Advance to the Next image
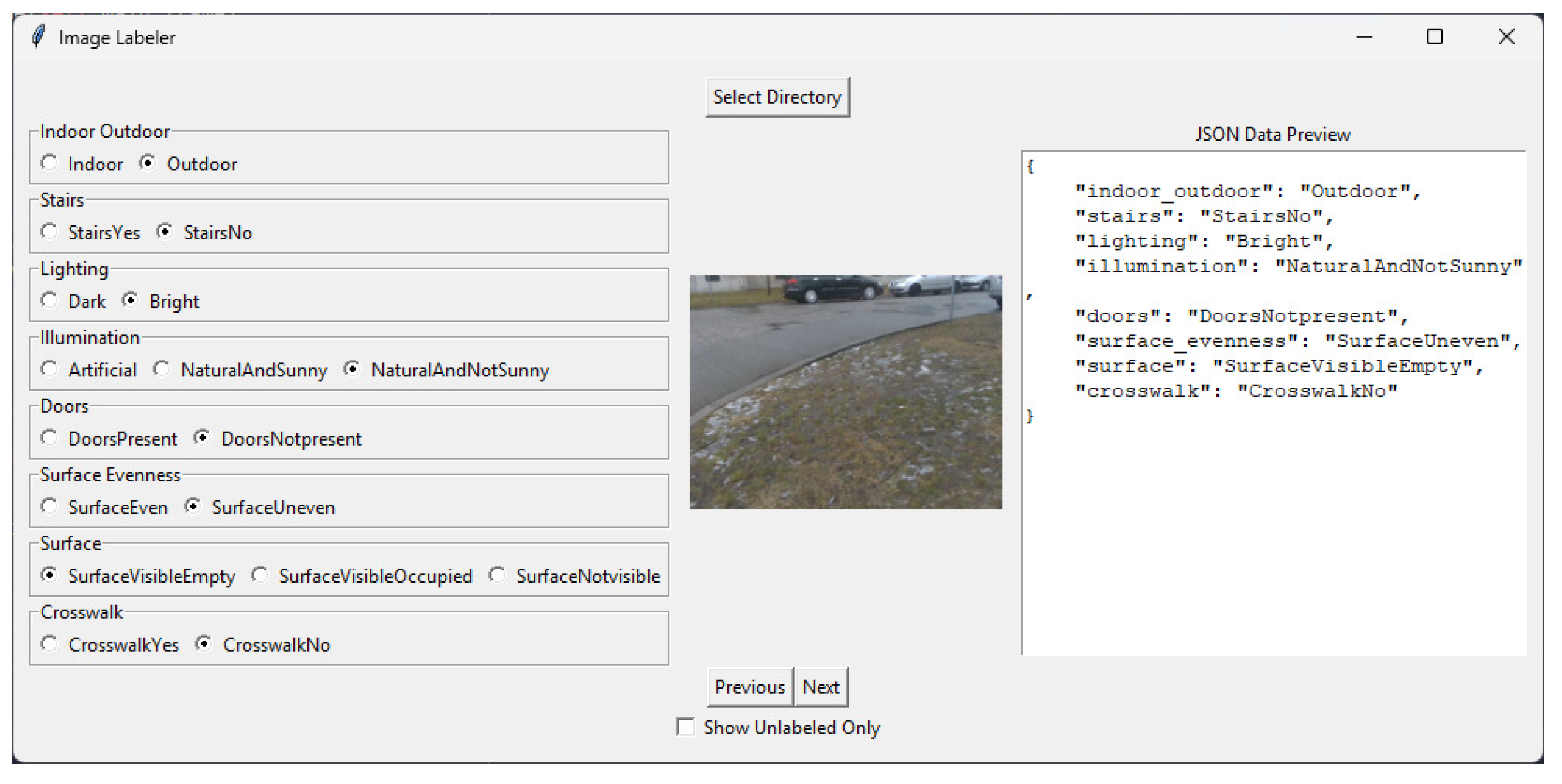Image resolution: width=1562 pixels, height=784 pixels. tap(821, 687)
